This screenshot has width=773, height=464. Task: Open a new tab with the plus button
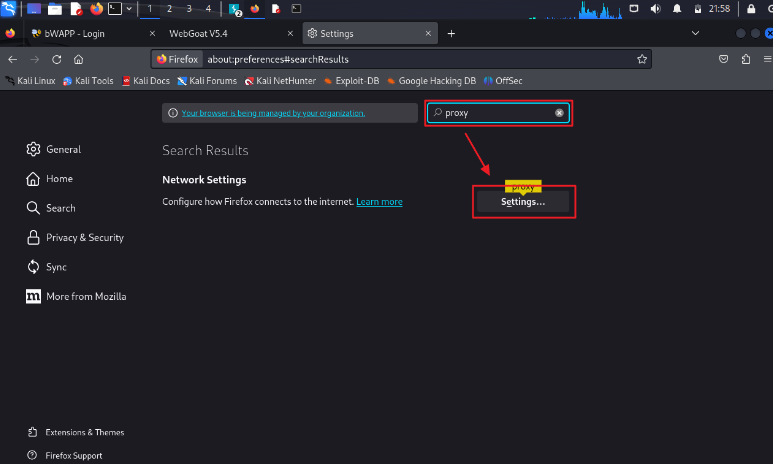(451, 34)
